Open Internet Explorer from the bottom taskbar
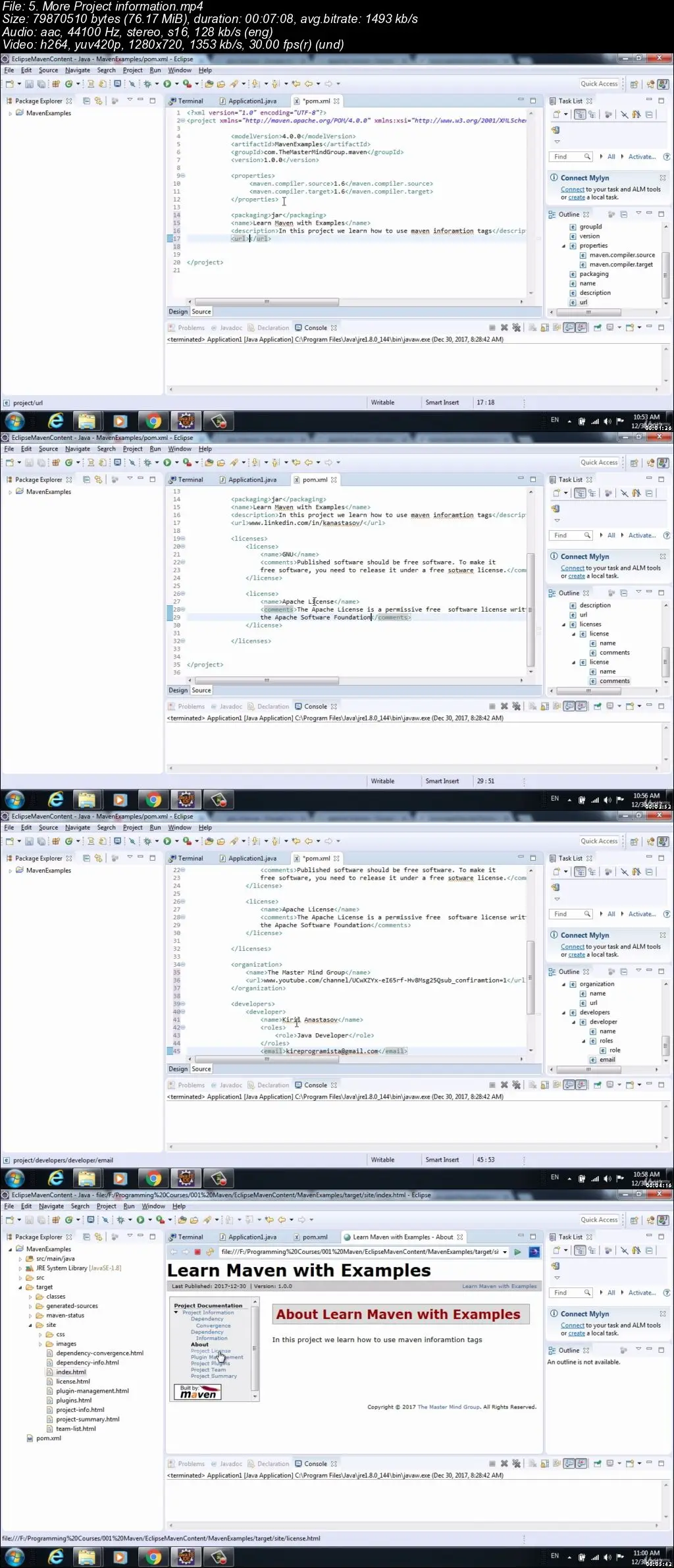The height and width of the screenshot is (1568, 674). 56,1557
